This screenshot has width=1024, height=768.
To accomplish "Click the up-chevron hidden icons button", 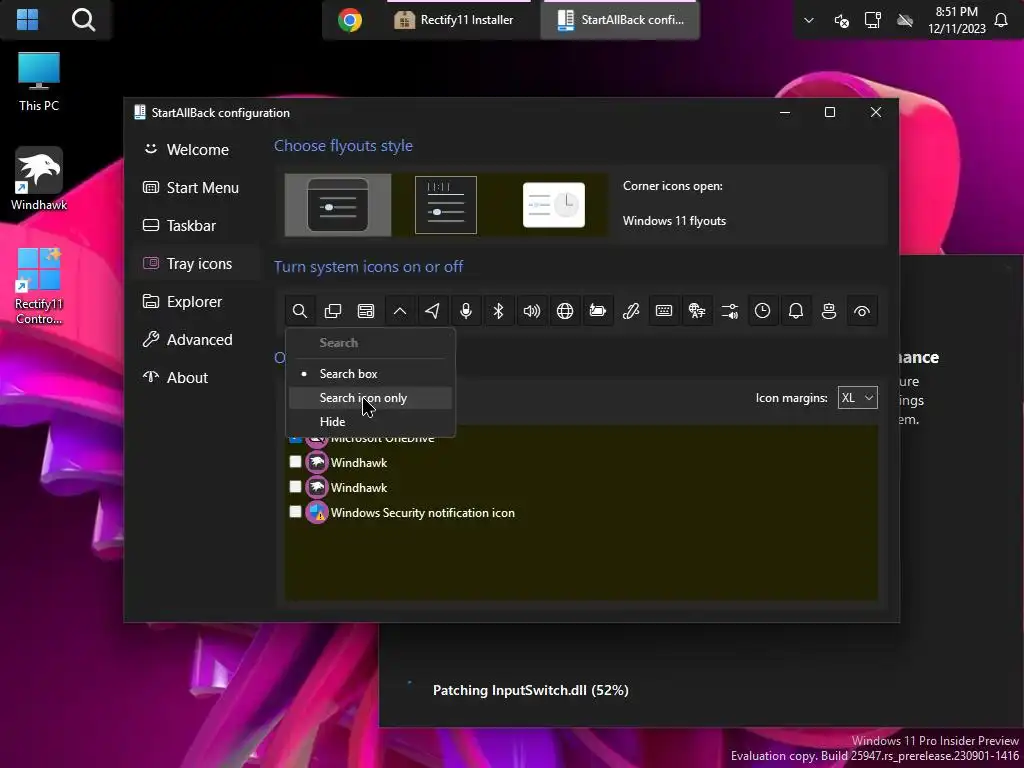I will (x=400, y=311).
